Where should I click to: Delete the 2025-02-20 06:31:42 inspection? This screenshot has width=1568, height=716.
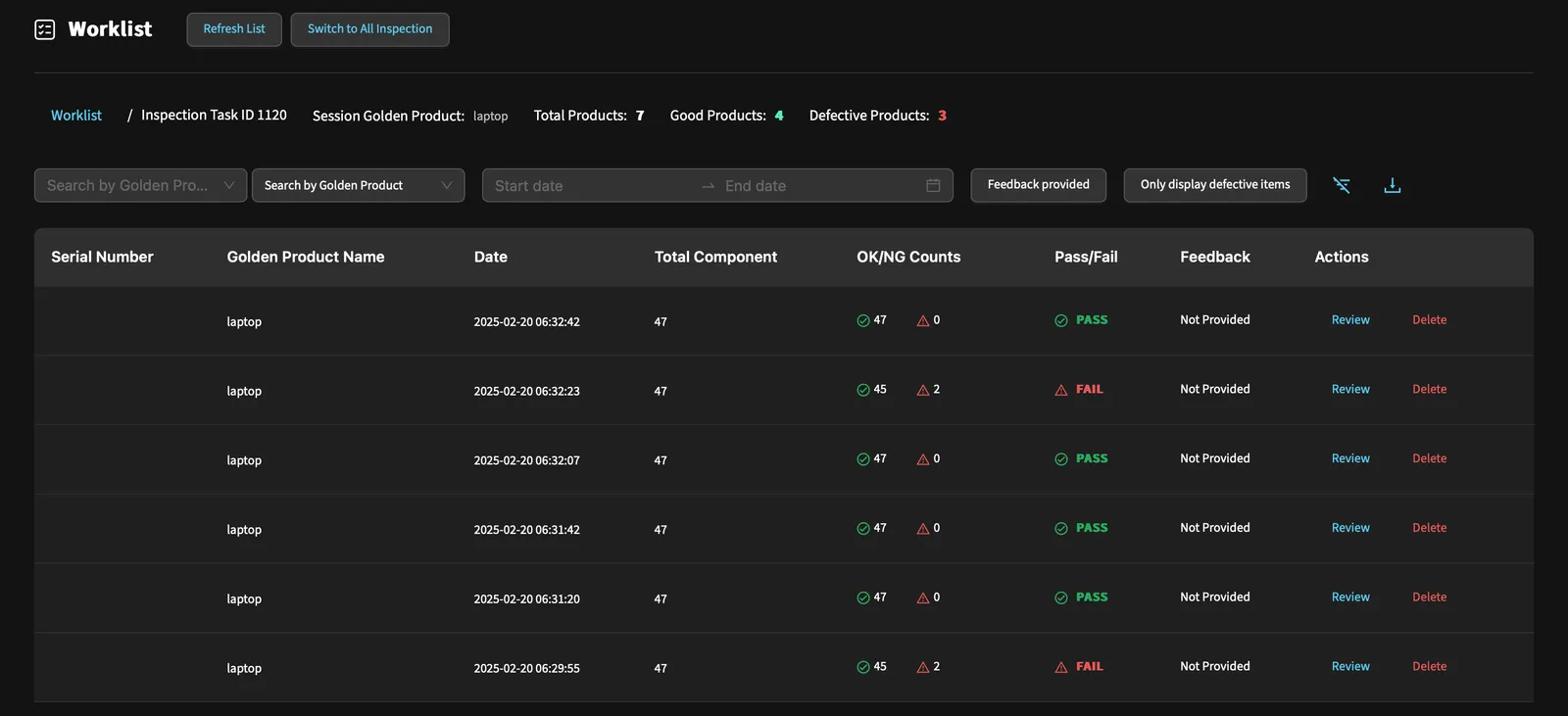[x=1429, y=528]
